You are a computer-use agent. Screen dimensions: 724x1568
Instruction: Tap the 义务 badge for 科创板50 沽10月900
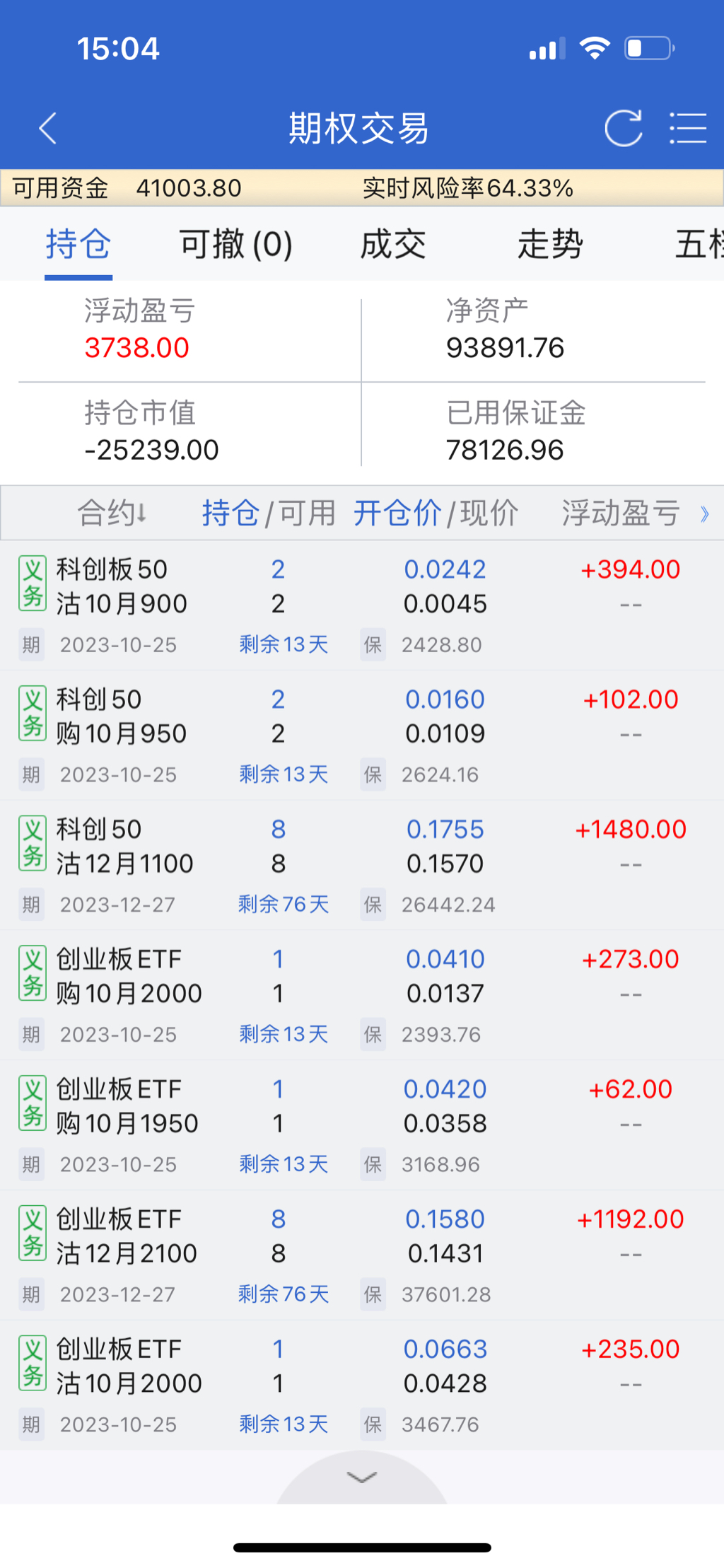[x=33, y=583]
